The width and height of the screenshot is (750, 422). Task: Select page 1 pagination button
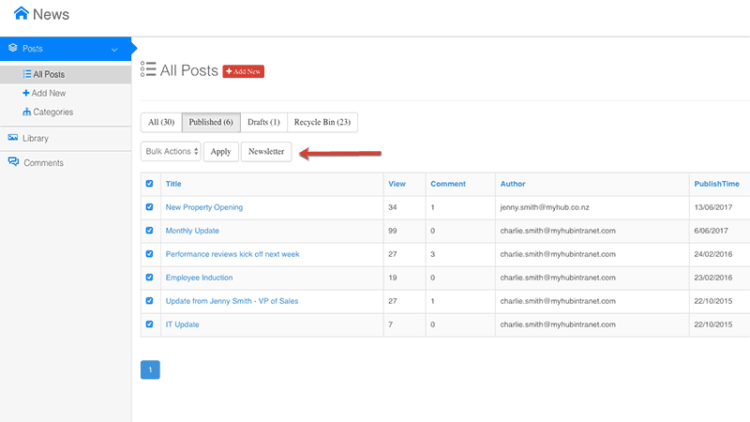[x=150, y=369]
